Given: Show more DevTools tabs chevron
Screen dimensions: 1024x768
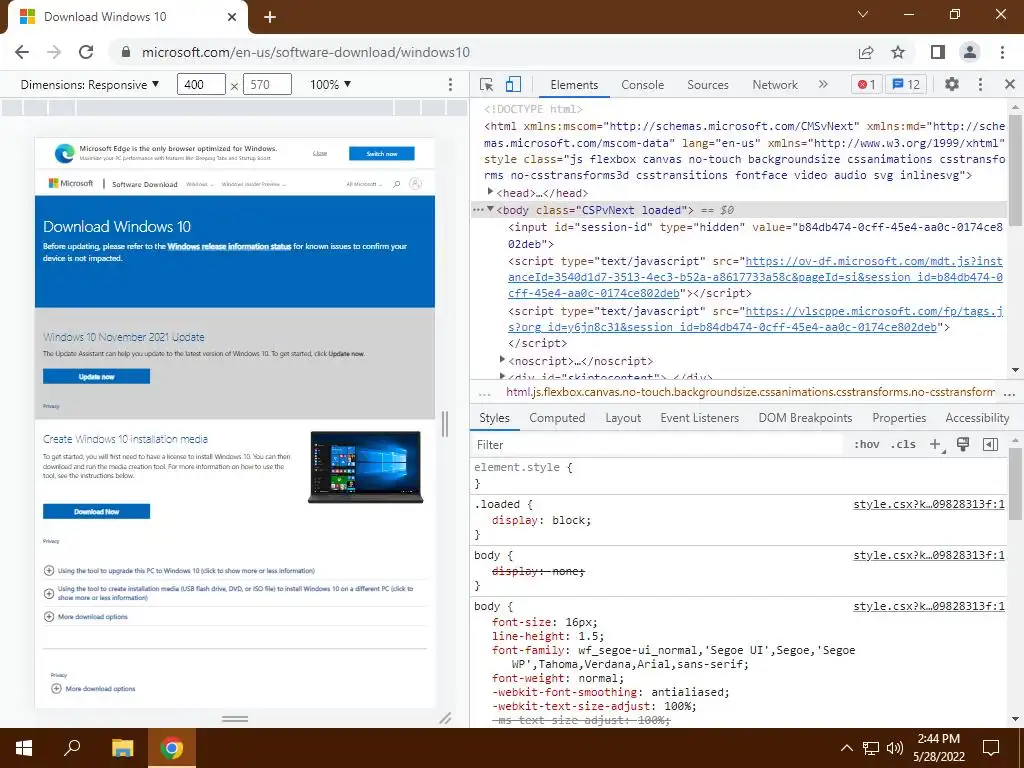Looking at the screenshot, I should (x=823, y=84).
